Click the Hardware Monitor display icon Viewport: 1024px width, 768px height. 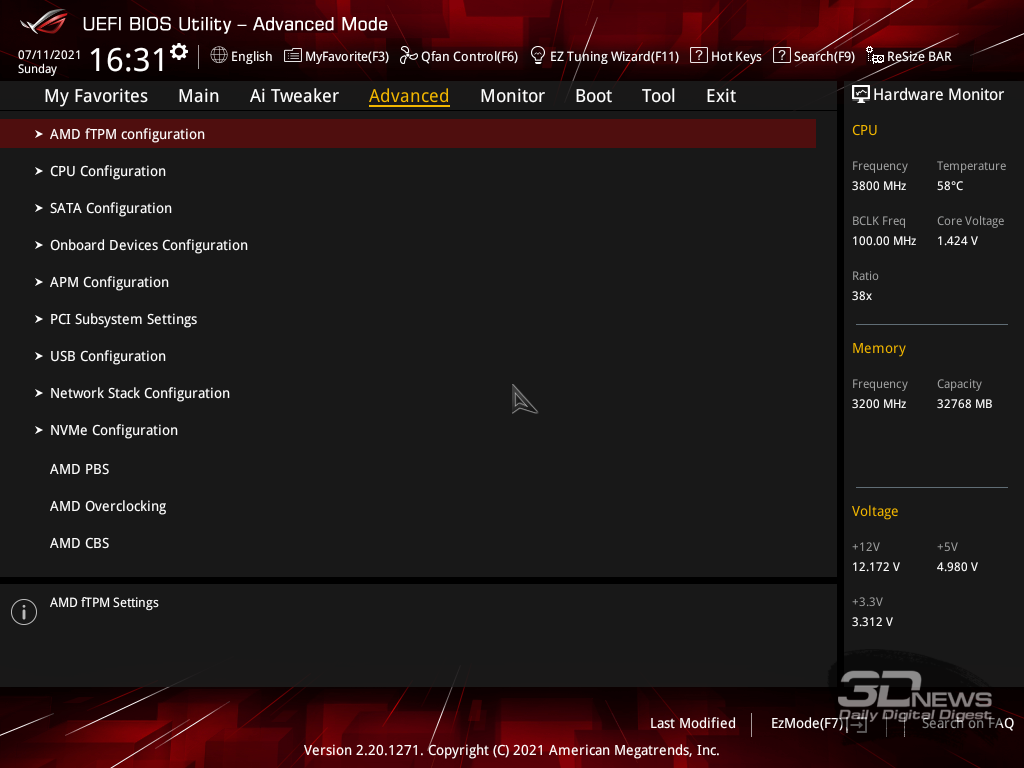coord(861,95)
